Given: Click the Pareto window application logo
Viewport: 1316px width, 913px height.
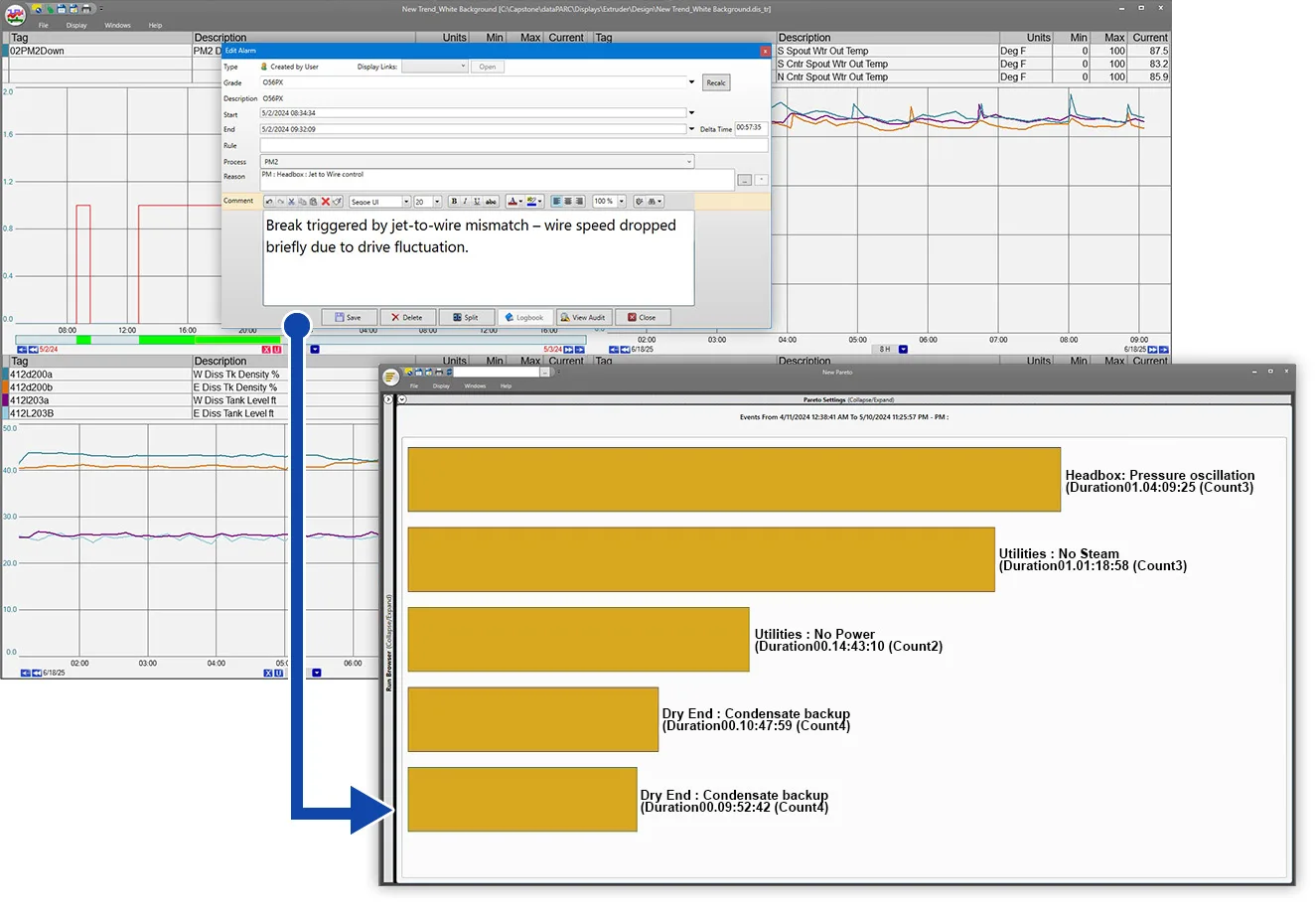Looking at the screenshot, I should click(x=391, y=377).
